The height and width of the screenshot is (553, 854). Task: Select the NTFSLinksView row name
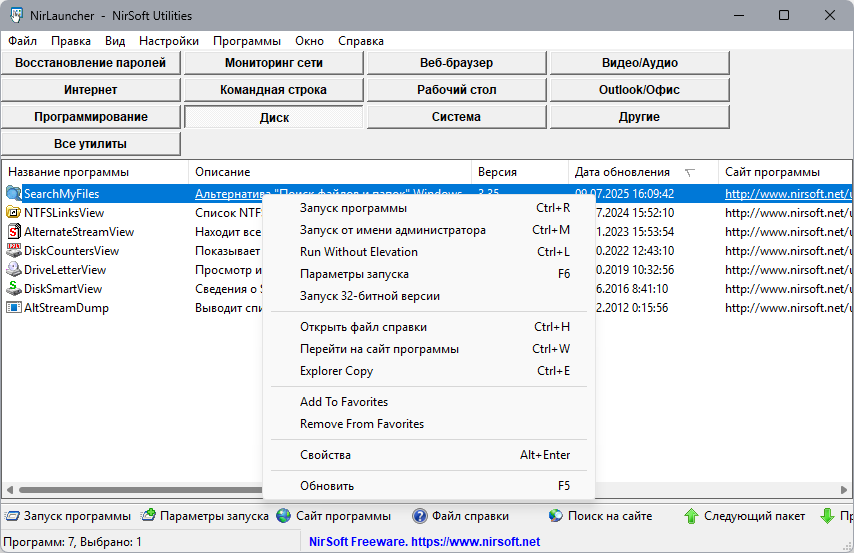(x=64, y=212)
